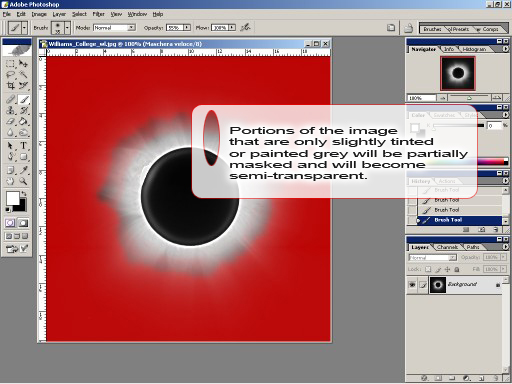Select the Type tool
The width and height of the screenshot is (512, 384).
(x=23, y=146)
